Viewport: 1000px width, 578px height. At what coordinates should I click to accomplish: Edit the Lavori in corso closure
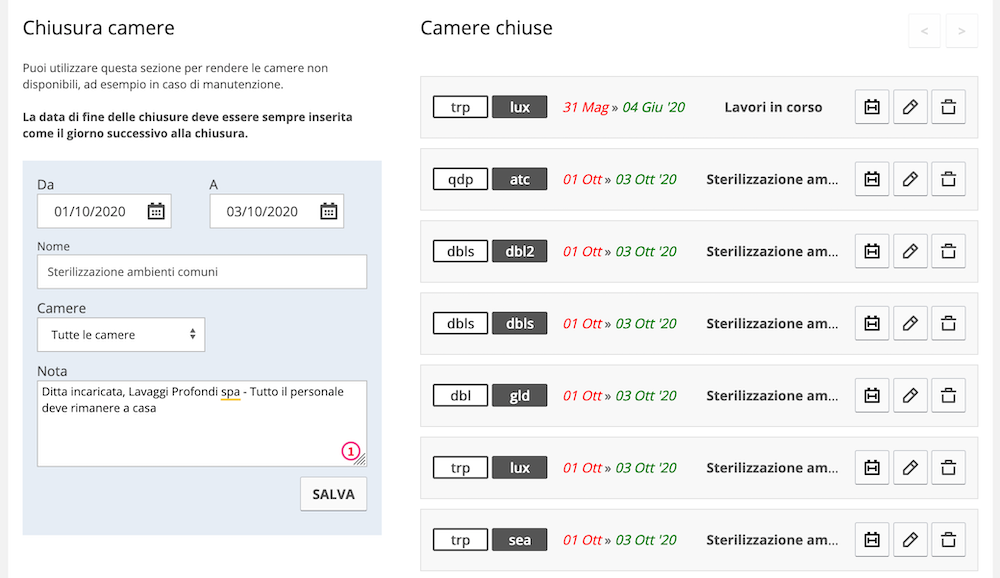point(910,107)
